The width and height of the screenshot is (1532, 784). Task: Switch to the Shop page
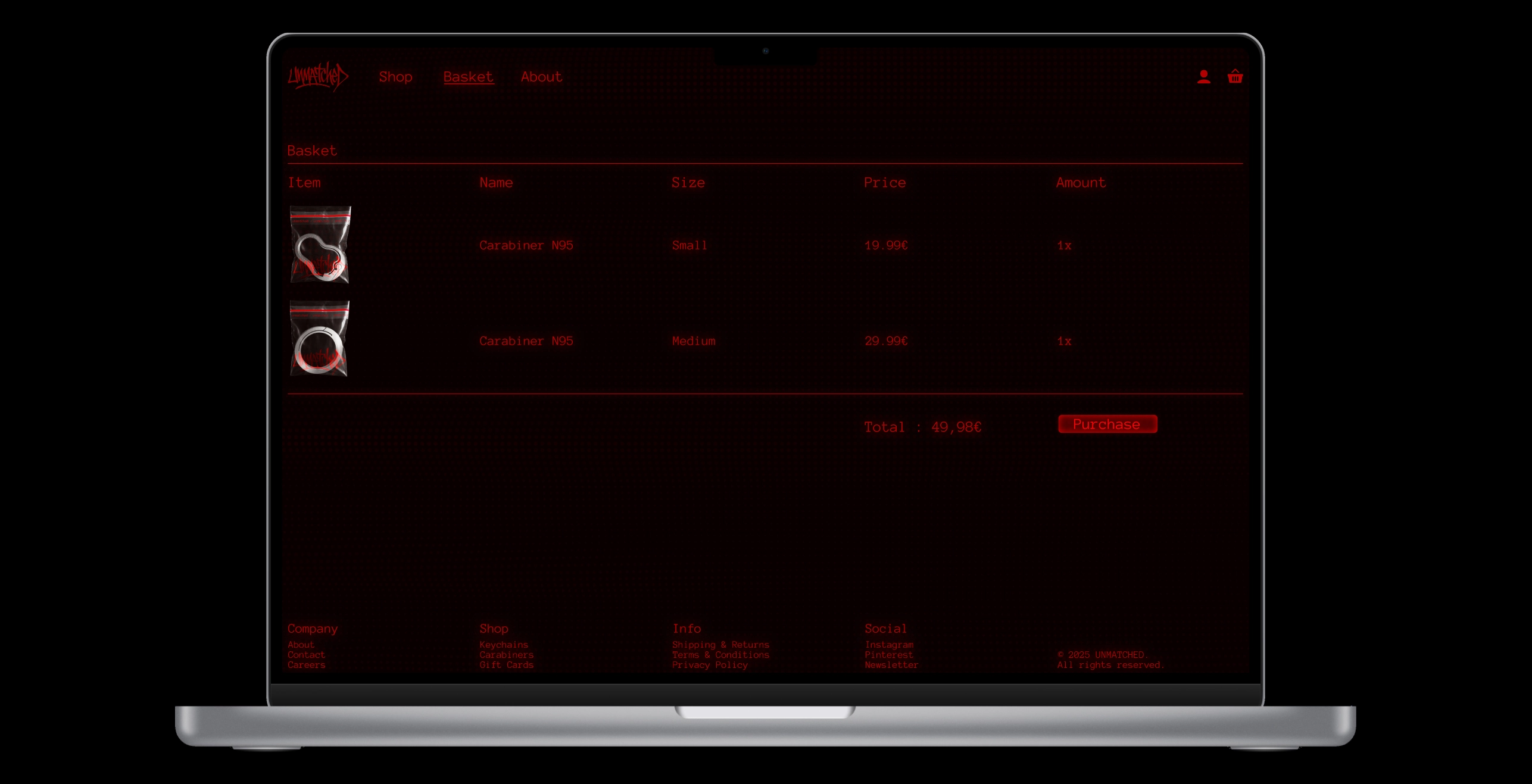pyautogui.click(x=395, y=76)
